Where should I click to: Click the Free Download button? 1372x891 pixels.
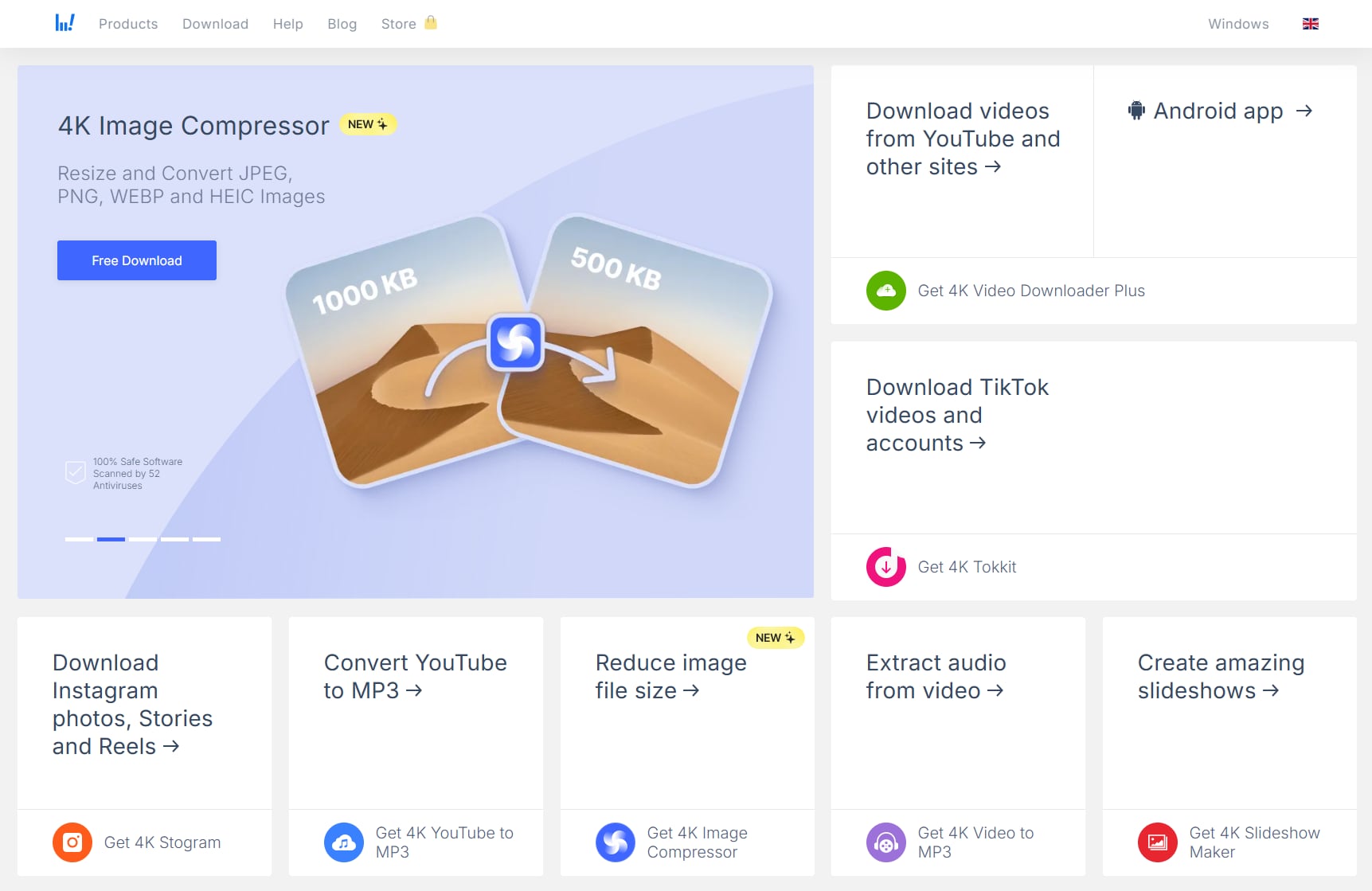[x=137, y=260]
